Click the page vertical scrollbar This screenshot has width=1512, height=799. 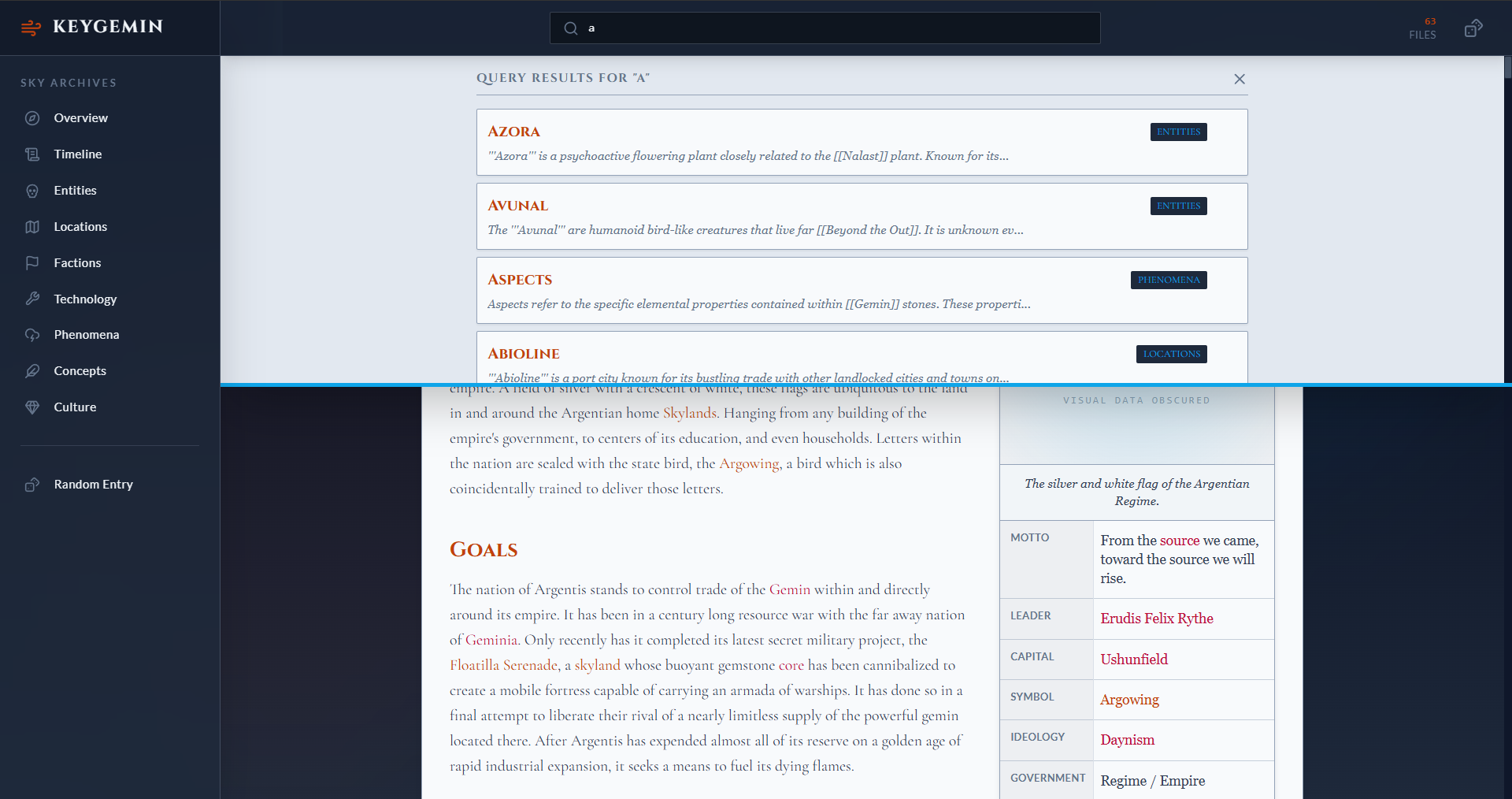coord(1507,426)
